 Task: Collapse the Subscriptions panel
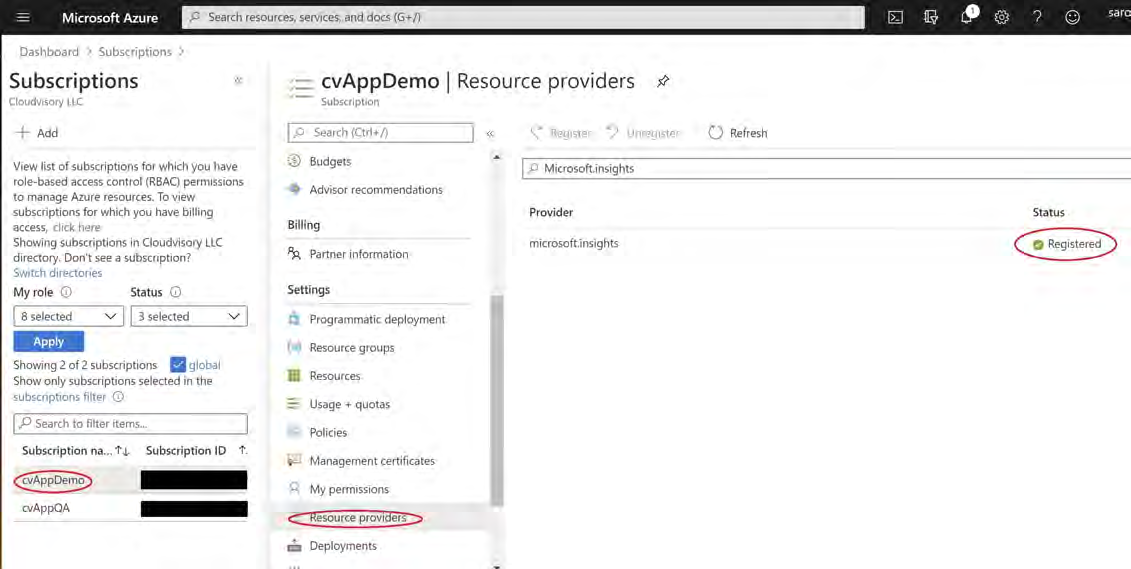[x=238, y=81]
